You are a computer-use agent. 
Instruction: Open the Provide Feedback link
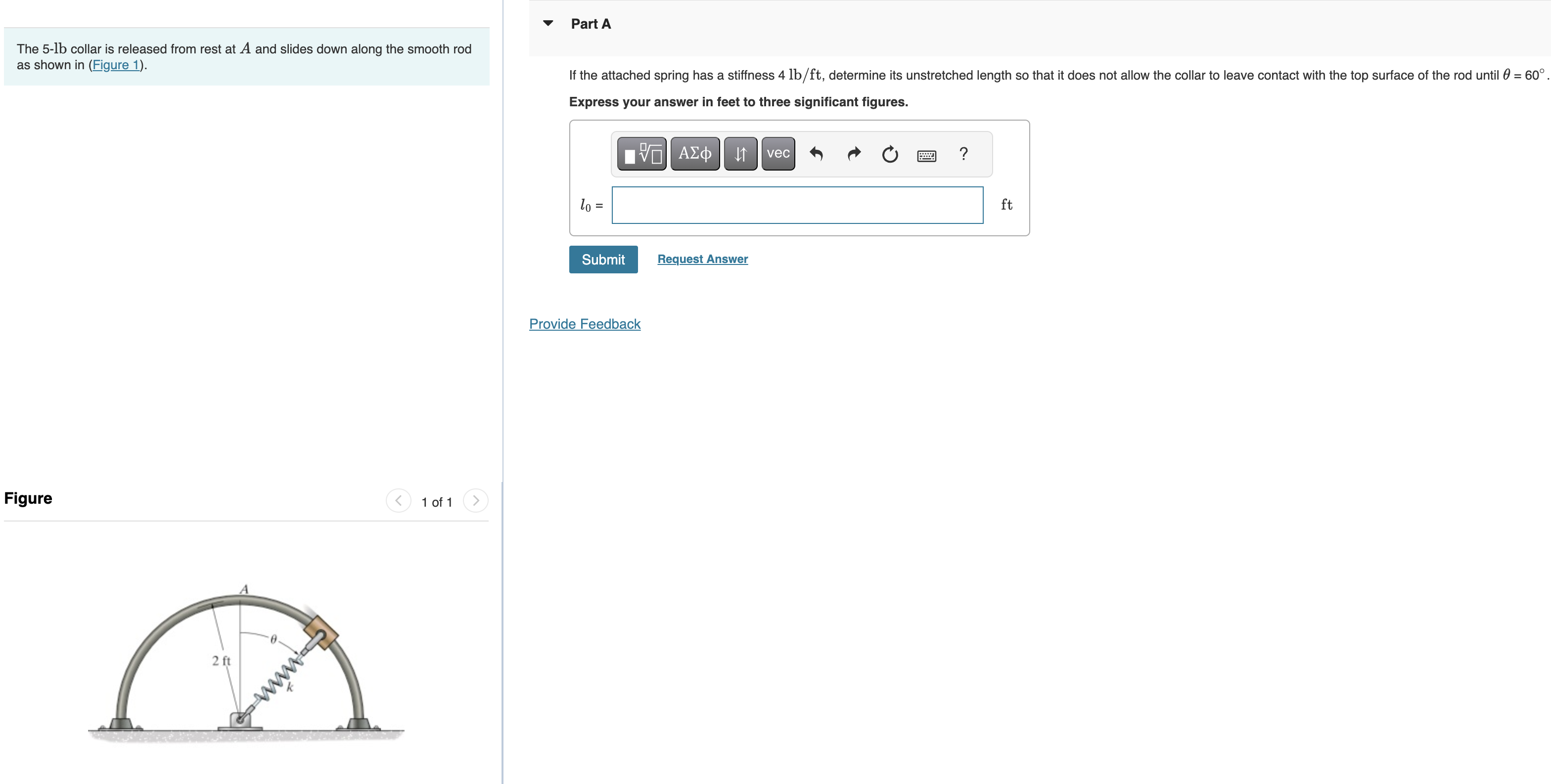(584, 324)
